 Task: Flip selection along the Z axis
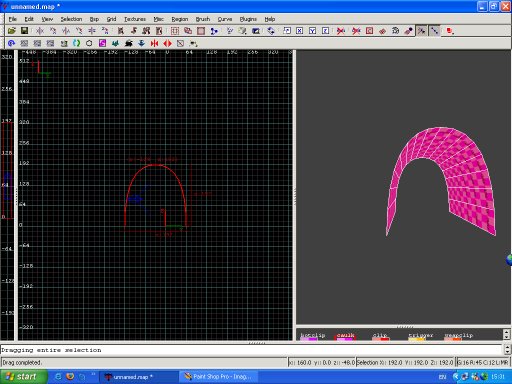92,31
